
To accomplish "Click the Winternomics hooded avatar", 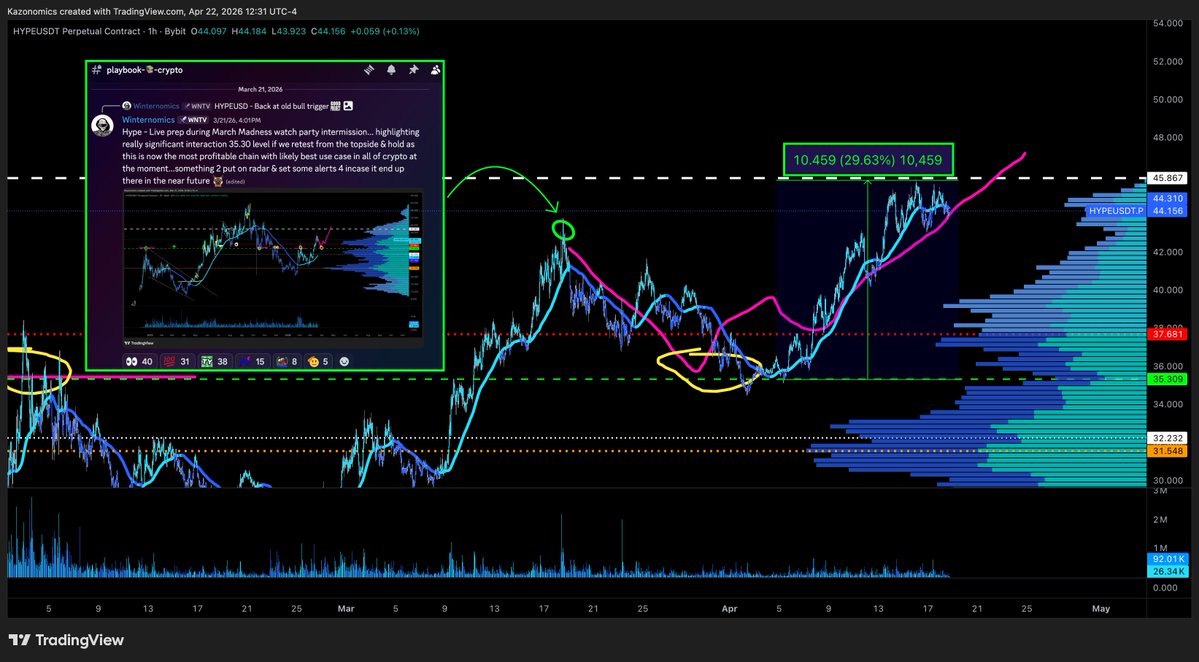I will click(102, 125).
